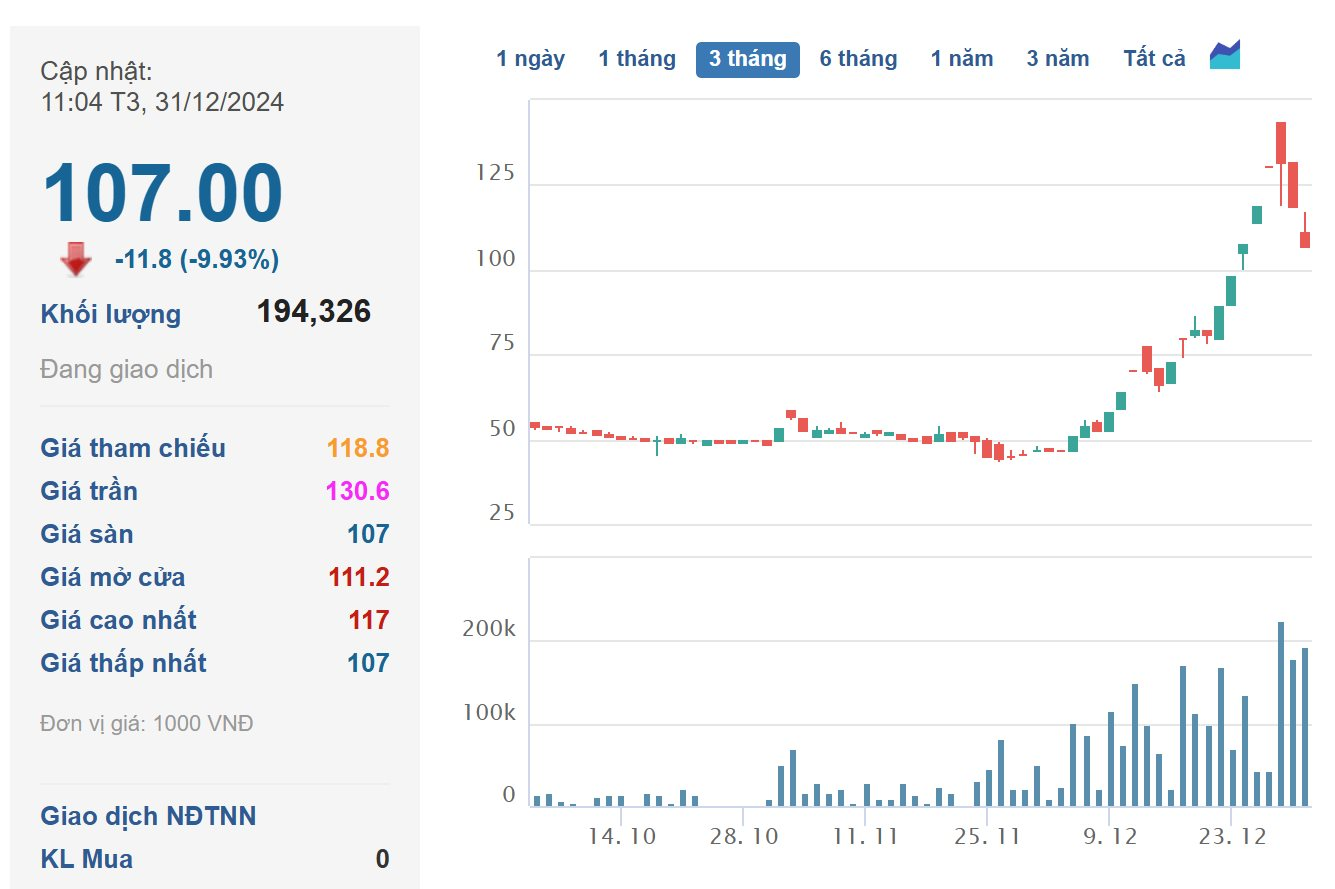Click the 100k volume axis label
Screen dimensions: 1335x889
pyautogui.click(x=489, y=714)
